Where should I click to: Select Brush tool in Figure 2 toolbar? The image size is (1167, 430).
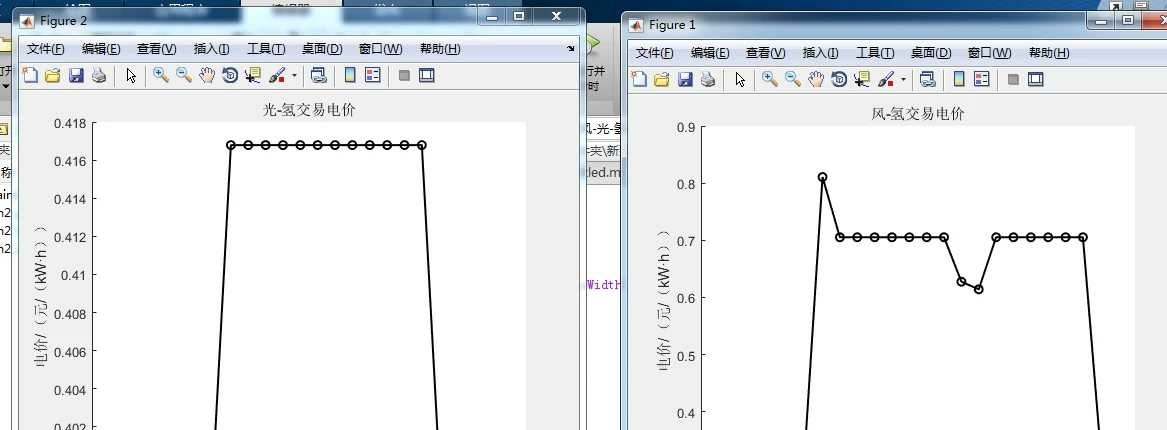pyautogui.click(x=276, y=75)
